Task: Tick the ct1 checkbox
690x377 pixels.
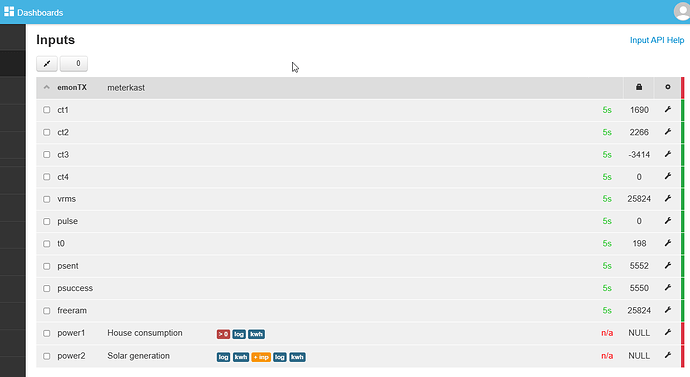Action: [x=47, y=110]
